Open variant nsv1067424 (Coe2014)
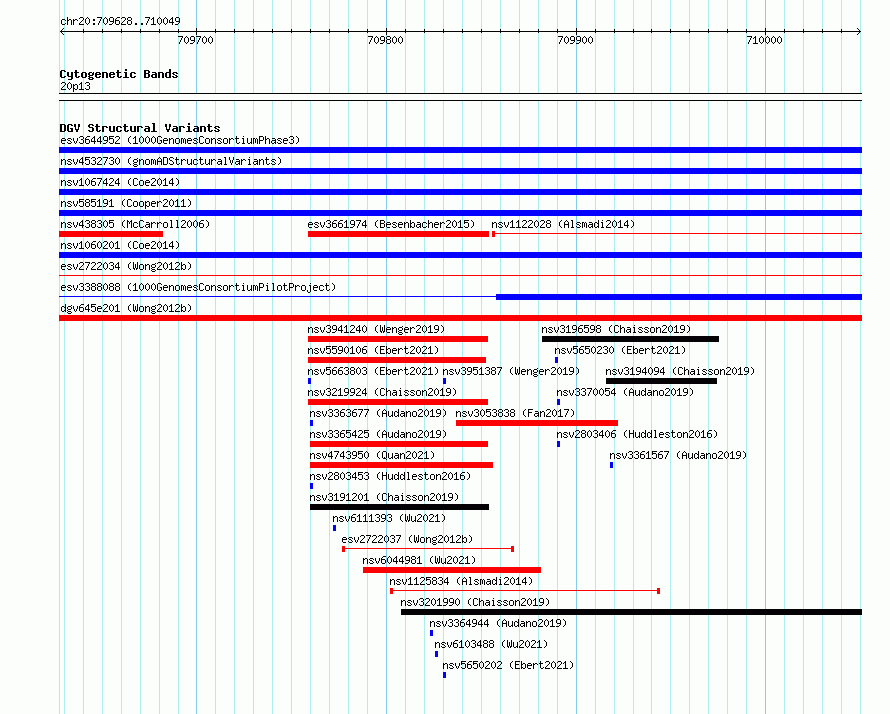The width and height of the screenshot is (890, 714). pos(120,182)
